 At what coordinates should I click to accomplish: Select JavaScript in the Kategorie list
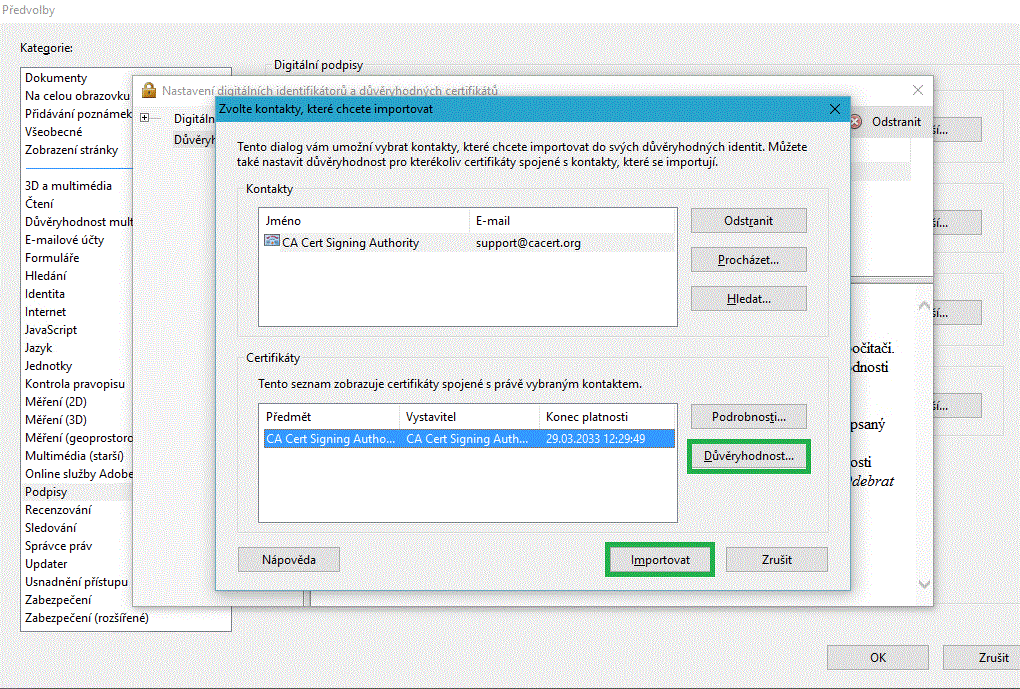click(x=51, y=330)
